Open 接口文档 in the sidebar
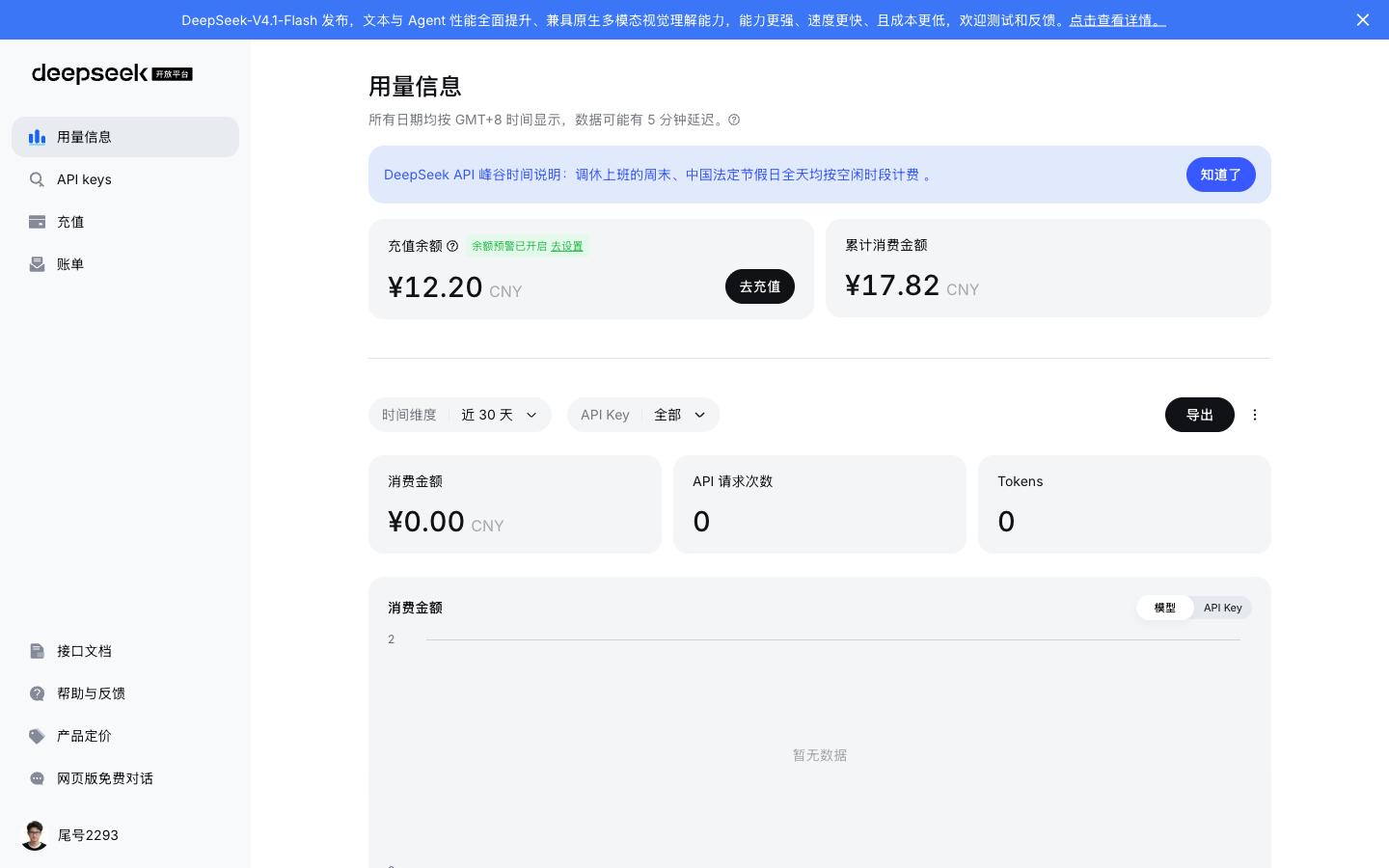 tap(125, 651)
